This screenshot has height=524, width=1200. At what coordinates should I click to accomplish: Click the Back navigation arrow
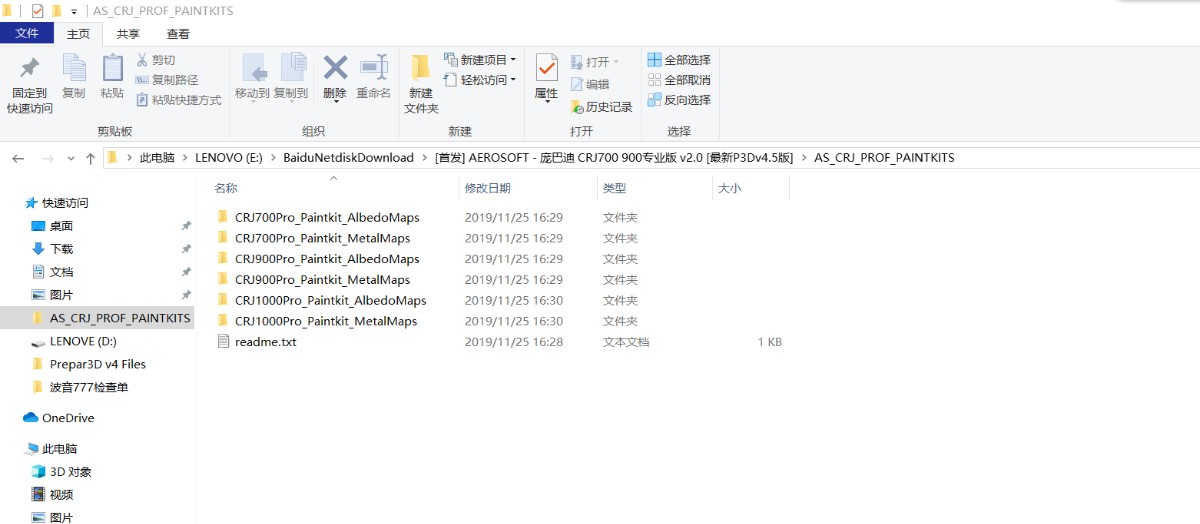tap(20, 158)
